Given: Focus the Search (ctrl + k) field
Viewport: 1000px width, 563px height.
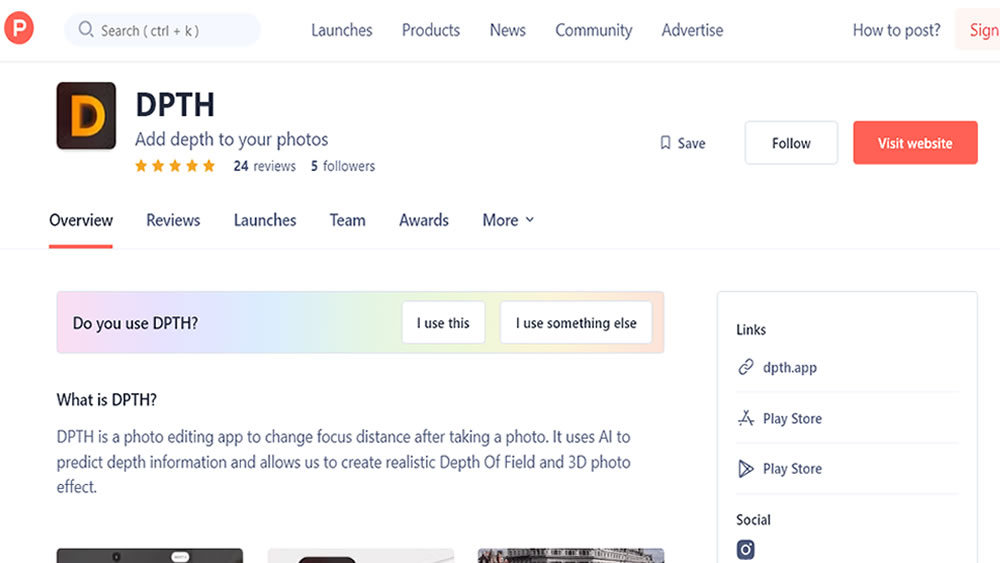Looking at the screenshot, I should tap(163, 30).
